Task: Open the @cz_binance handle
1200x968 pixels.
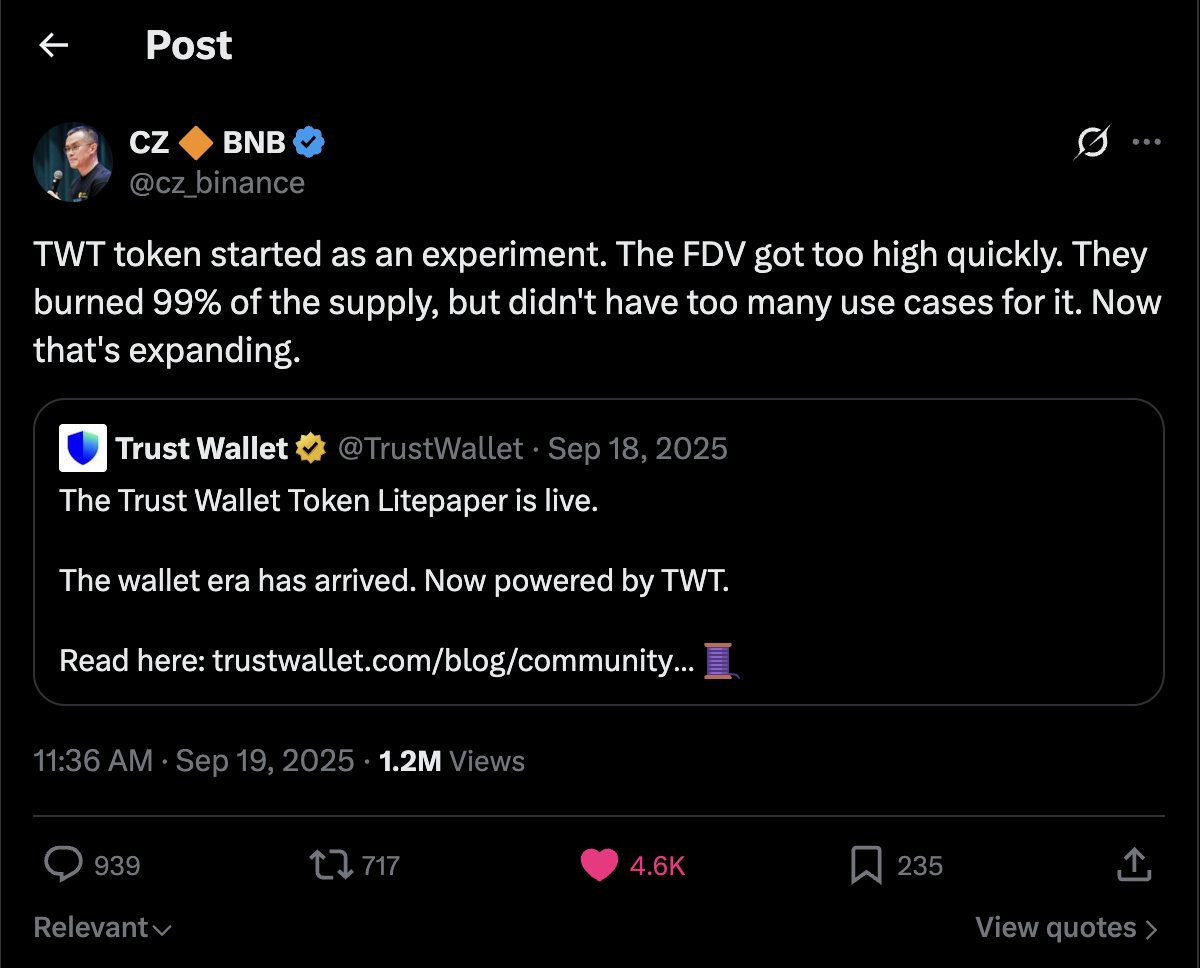Action: (x=216, y=183)
